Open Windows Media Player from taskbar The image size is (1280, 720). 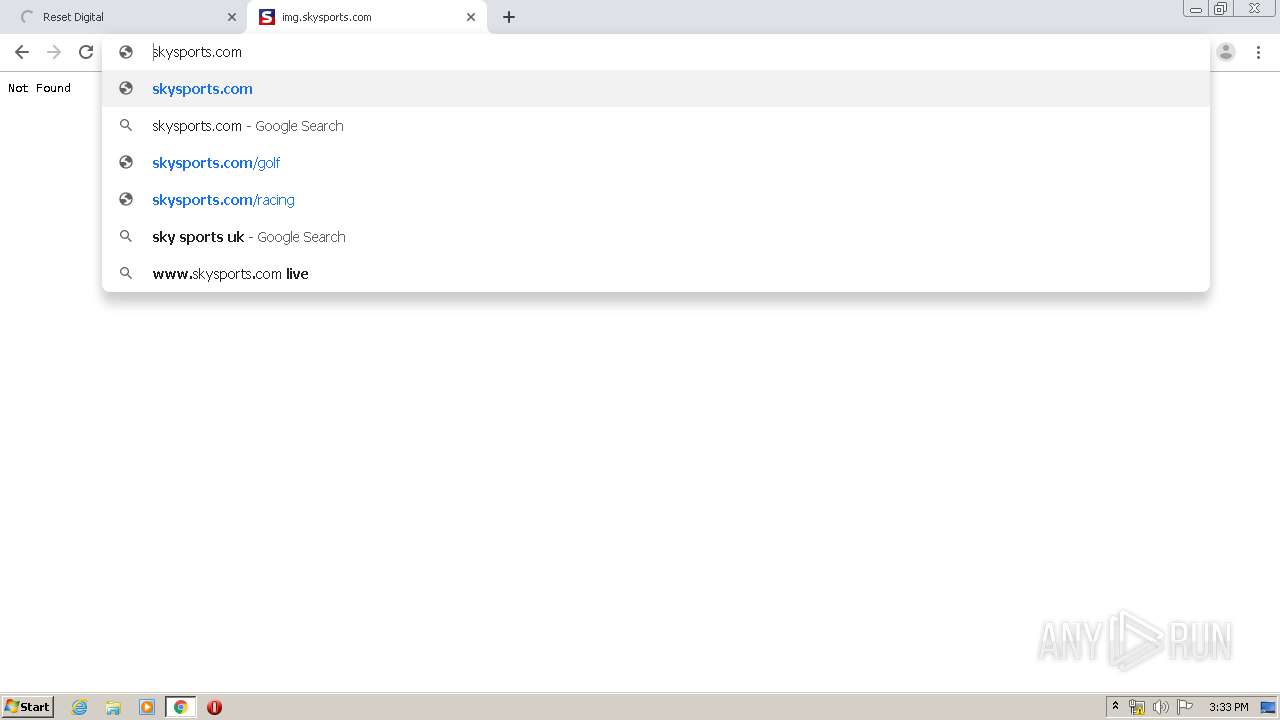pyautogui.click(x=147, y=707)
